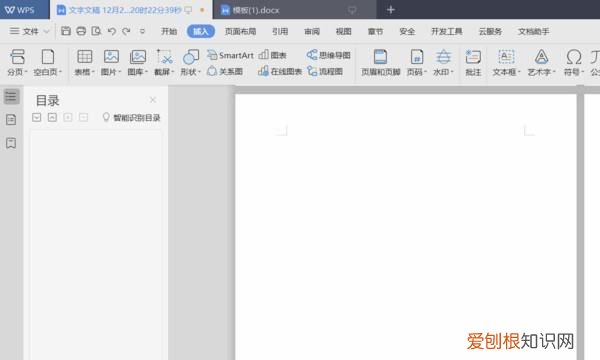Click the minus heading-level icon in 目录 pane
The height and width of the screenshot is (360, 600).
coord(83,117)
